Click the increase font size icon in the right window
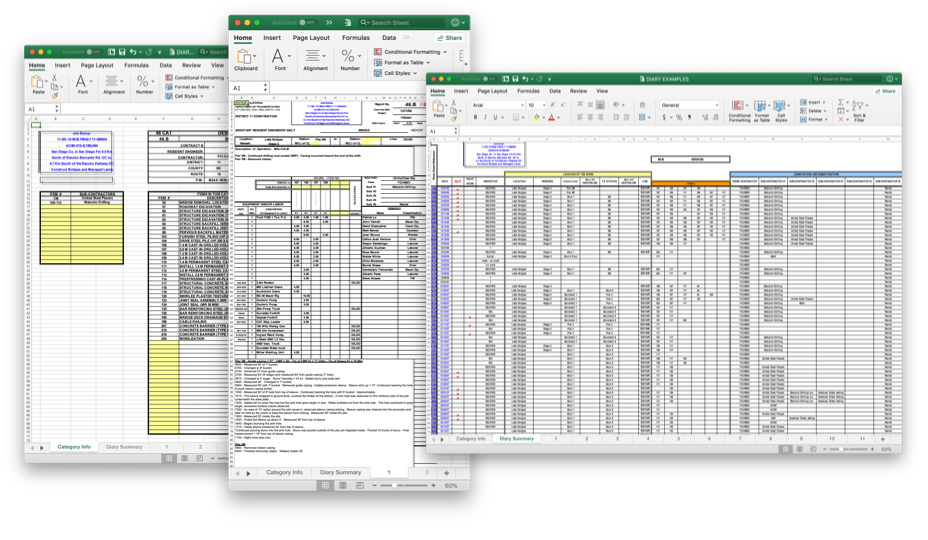Image resolution: width=928 pixels, height=540 pixels. [553, 105]
